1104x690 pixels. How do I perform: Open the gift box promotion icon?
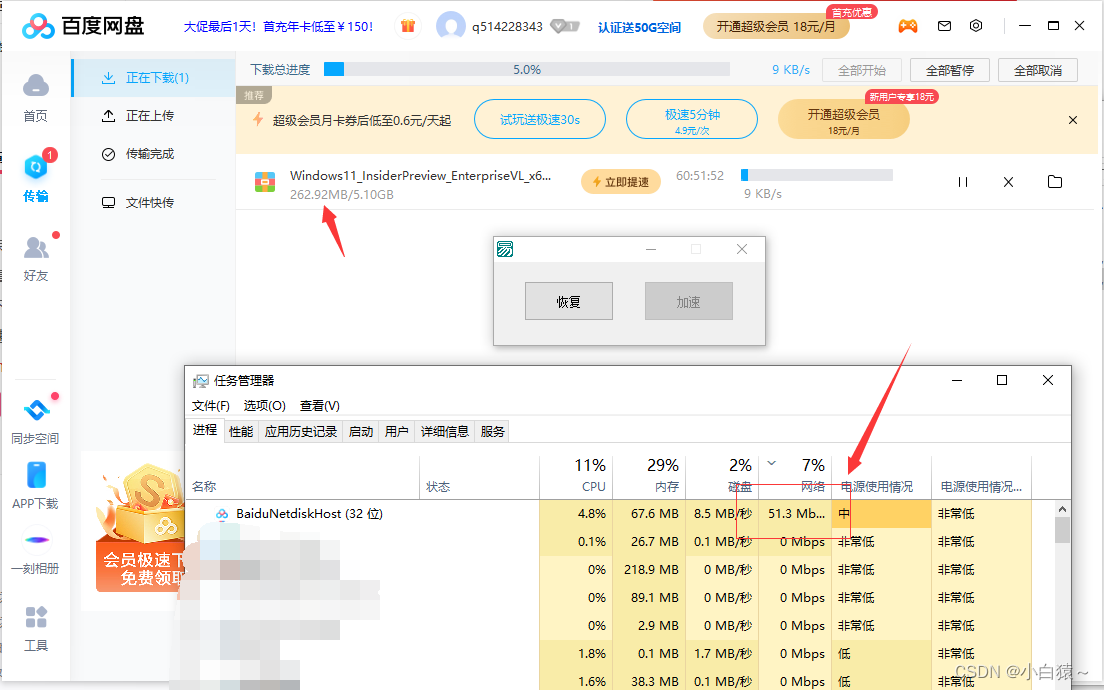pyautogui.click(x=408, y=26)
